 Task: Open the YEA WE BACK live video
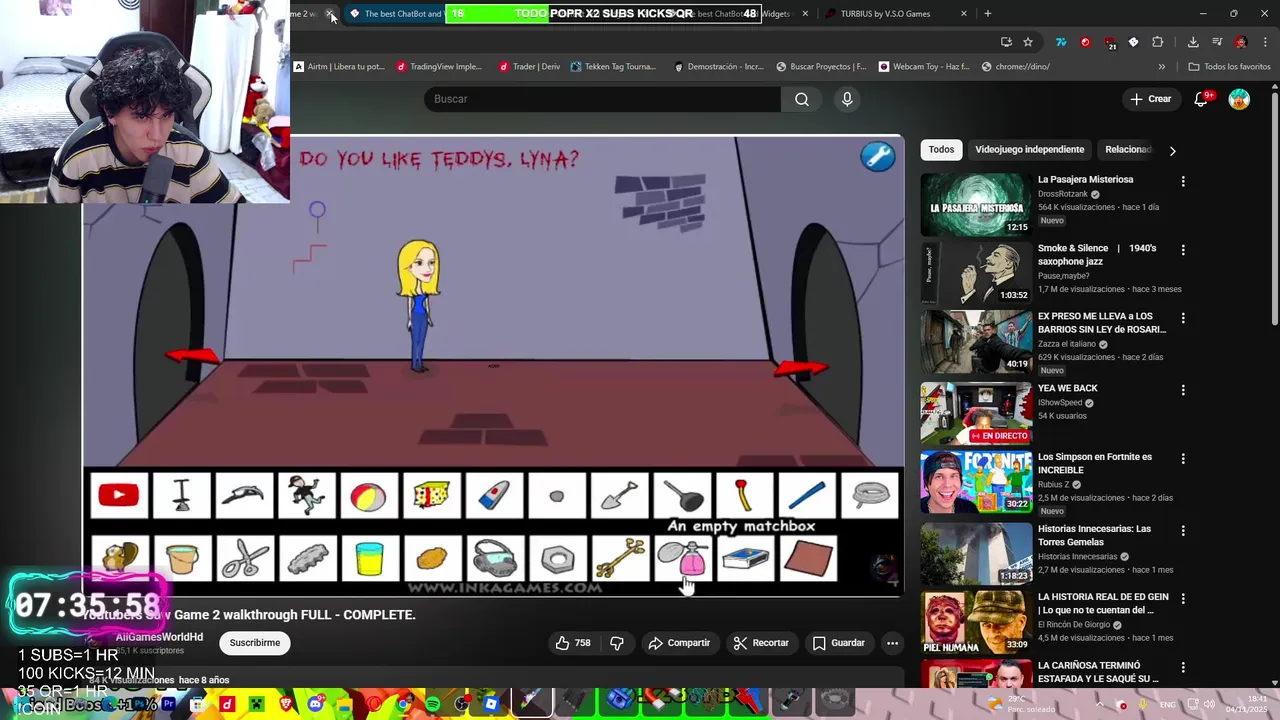(x=976, y=413)
